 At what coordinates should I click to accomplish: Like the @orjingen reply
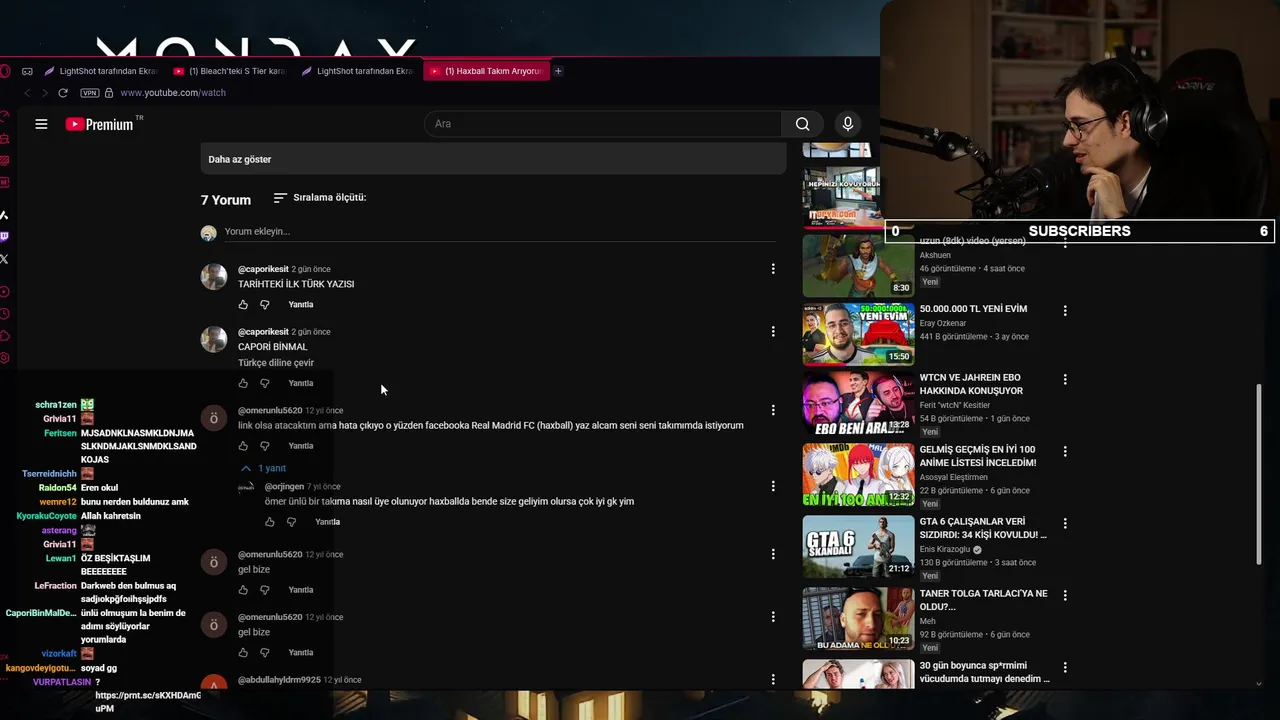pyautogui.click(x=270, y=522)
